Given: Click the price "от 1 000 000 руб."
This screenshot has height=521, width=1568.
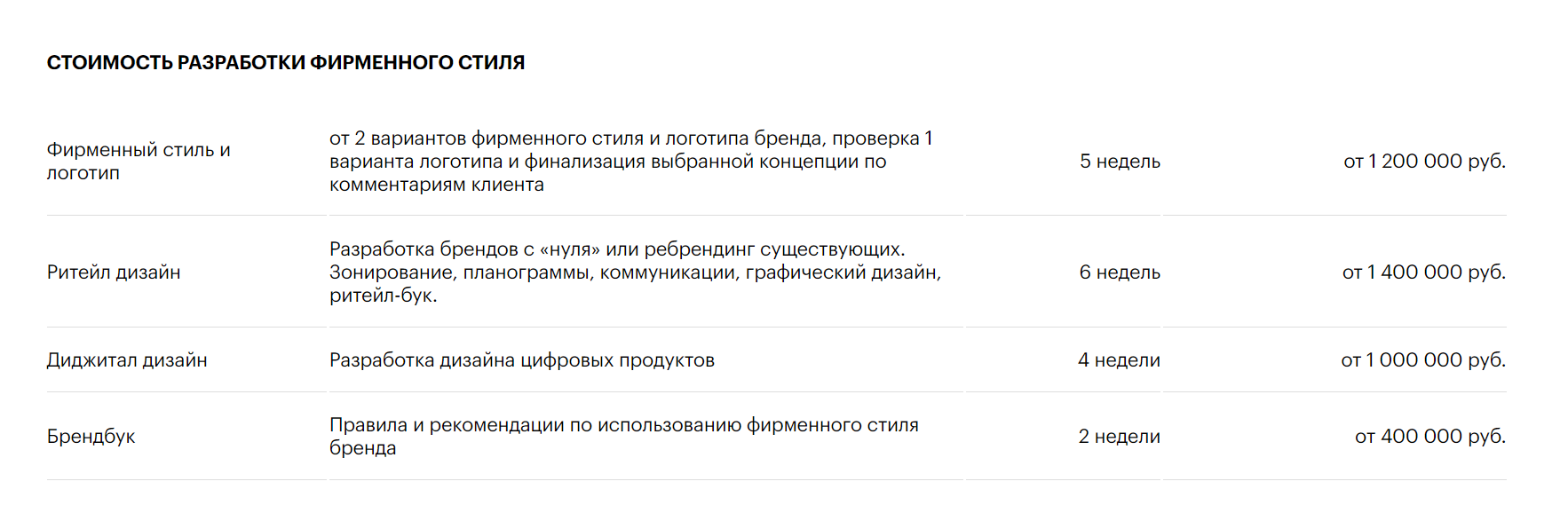Looking at the screenshot, I should pyautogui.click(x=1422, y=360).
